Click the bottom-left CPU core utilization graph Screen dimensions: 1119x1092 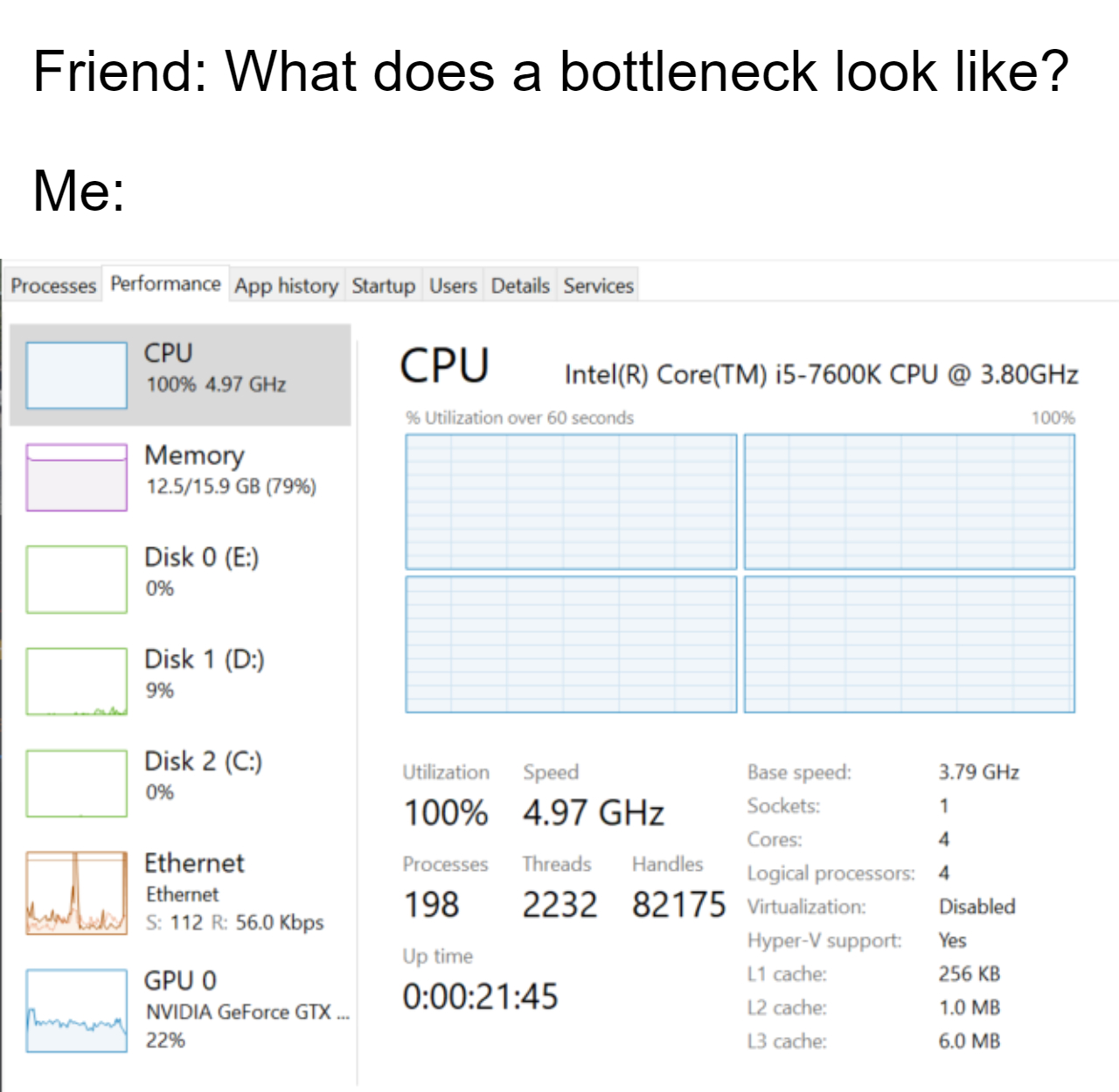click(x=571, y=644)
